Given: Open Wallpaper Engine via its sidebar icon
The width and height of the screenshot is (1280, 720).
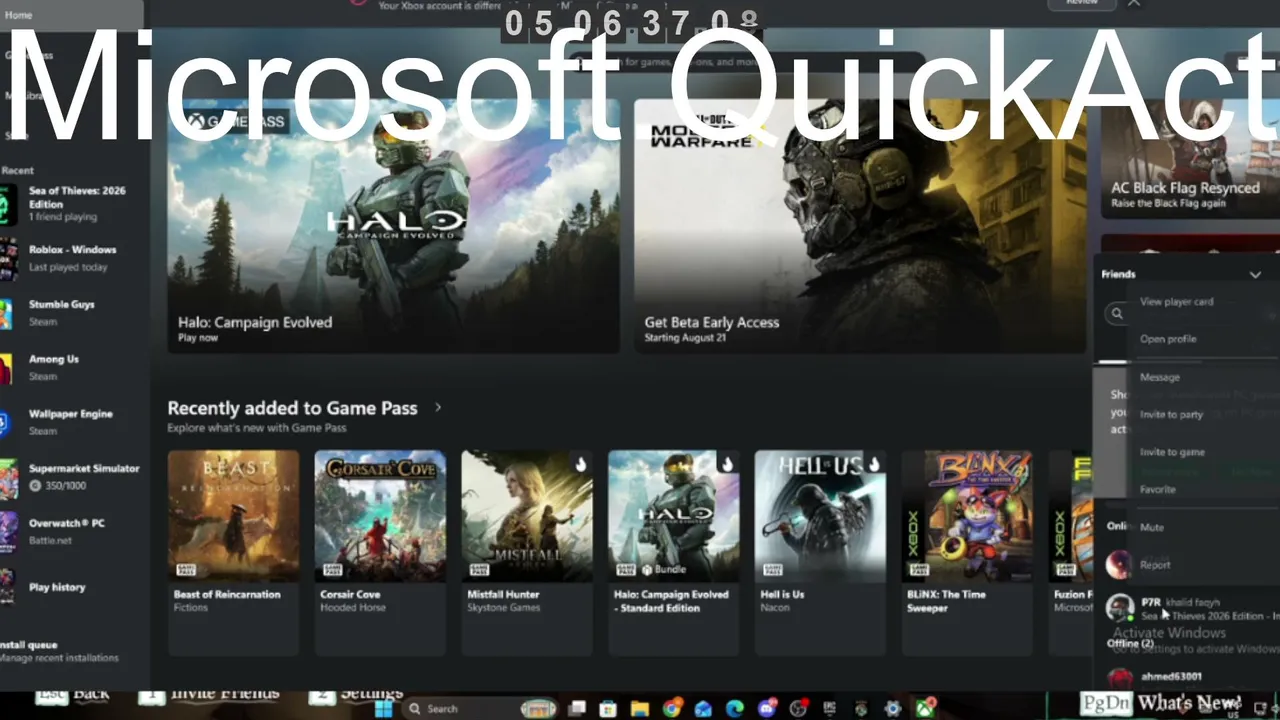Looking at the screenshot, I should pyautogui.click(x=7, y=423).
